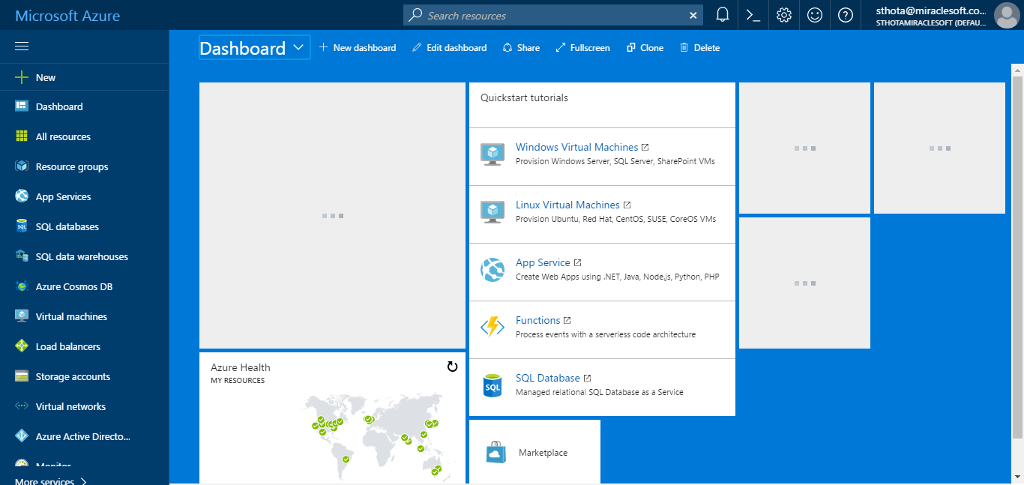Click the Virtual machines monitor icon in the sidebar
The height and width of the screenshot is (485, 1024).
tap(22, 317)
